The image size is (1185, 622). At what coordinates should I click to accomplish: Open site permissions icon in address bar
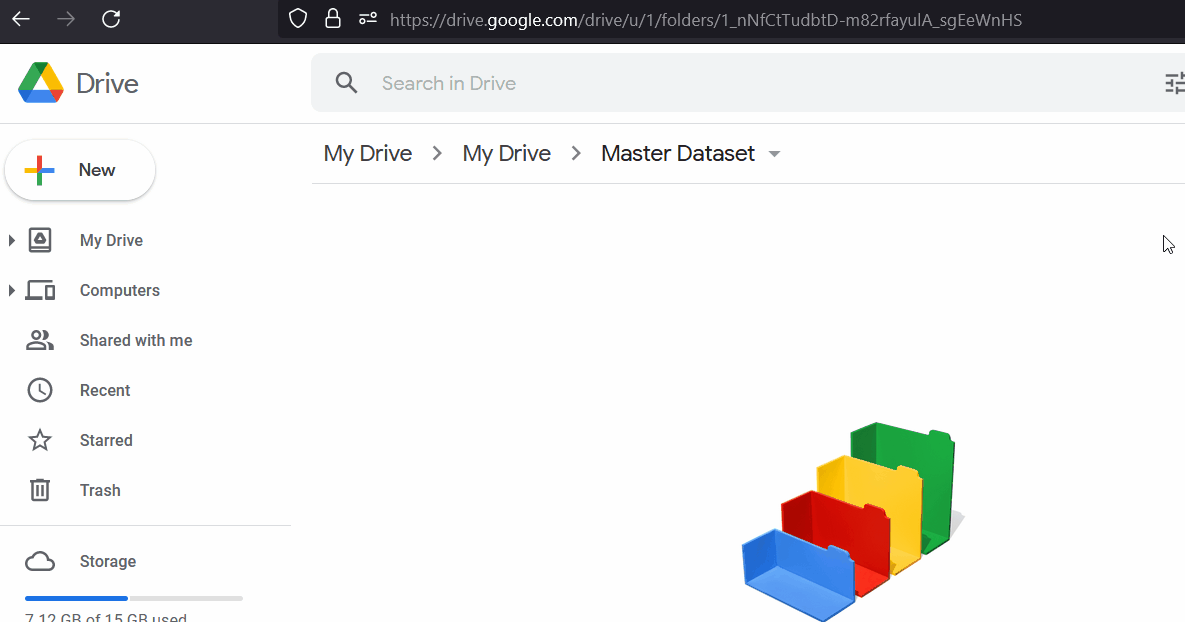coord(368,19)
